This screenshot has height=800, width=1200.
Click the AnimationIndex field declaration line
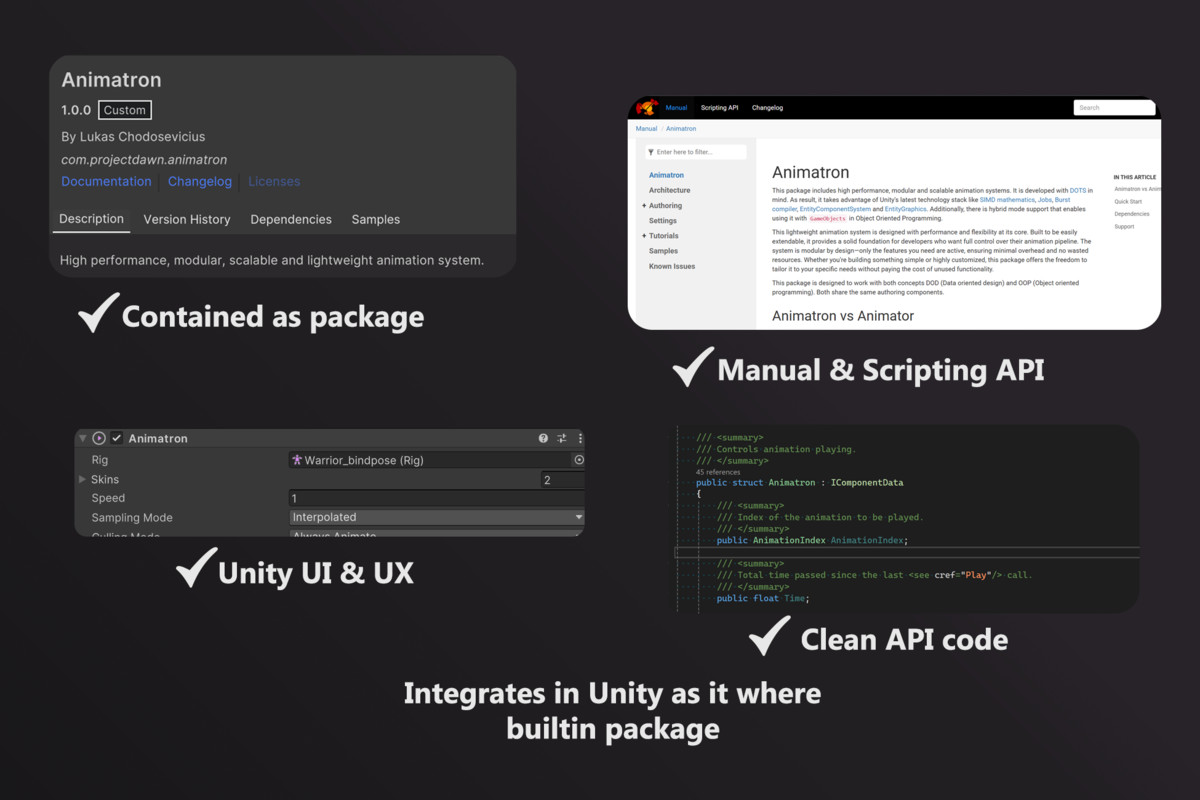coord(812,540)
